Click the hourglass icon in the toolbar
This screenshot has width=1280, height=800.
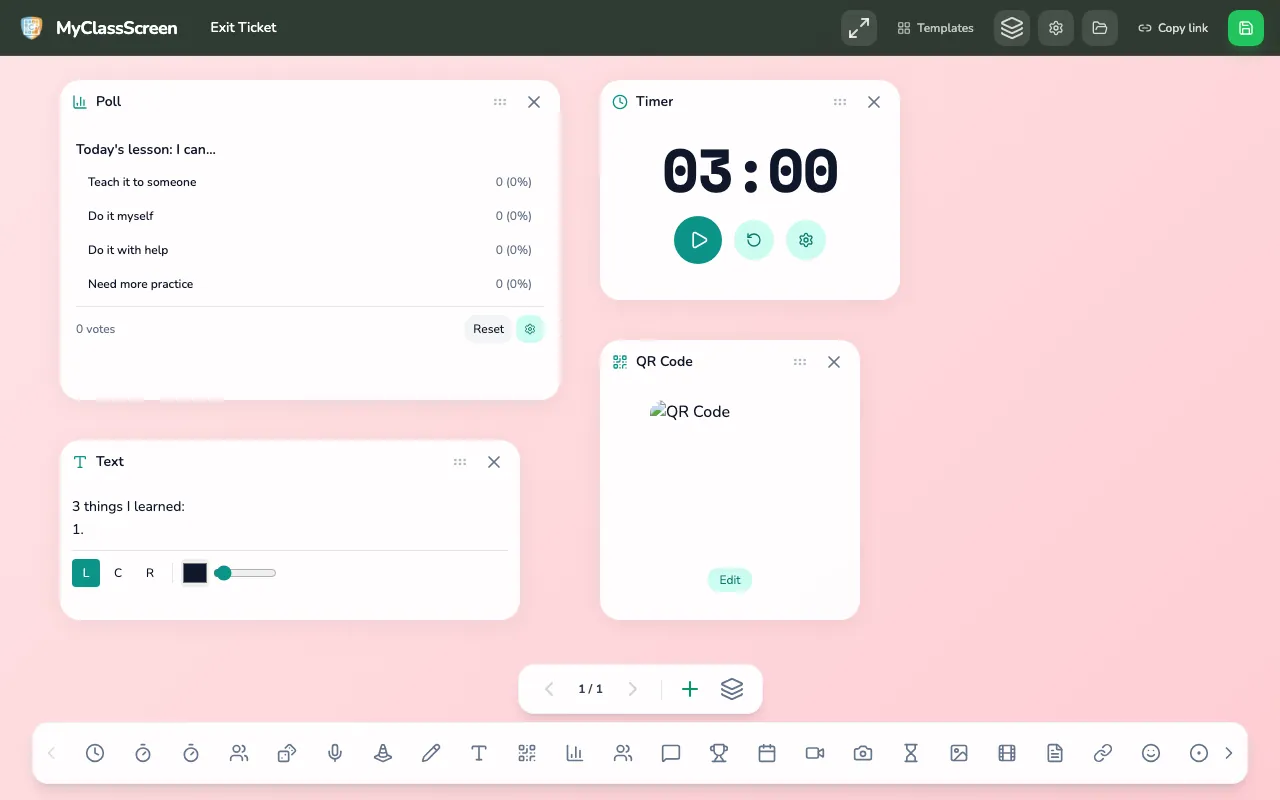click(x=911, y=753)
